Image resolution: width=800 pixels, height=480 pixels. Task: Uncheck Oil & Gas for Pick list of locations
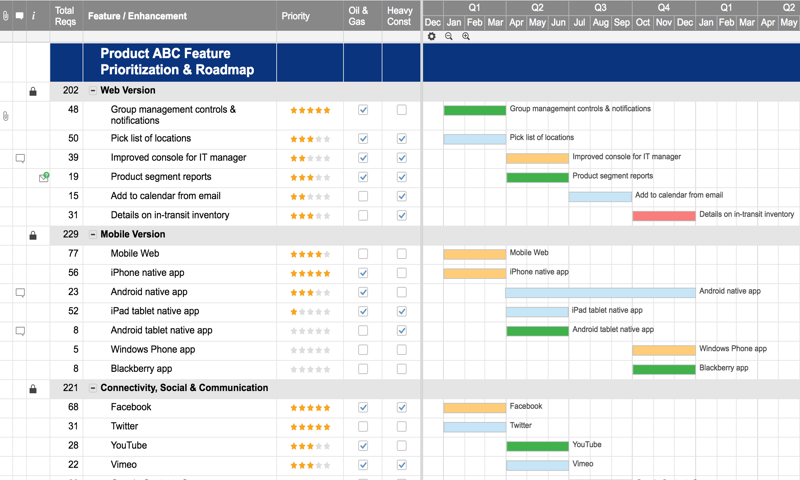pos(363,139)
